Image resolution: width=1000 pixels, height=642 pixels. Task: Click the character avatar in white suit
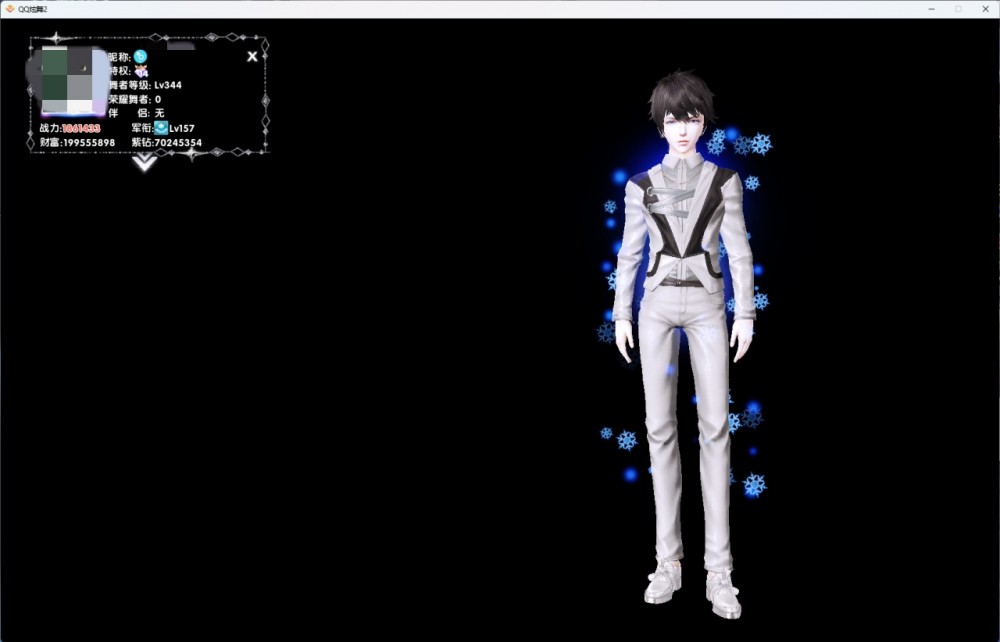coord(686,344)
